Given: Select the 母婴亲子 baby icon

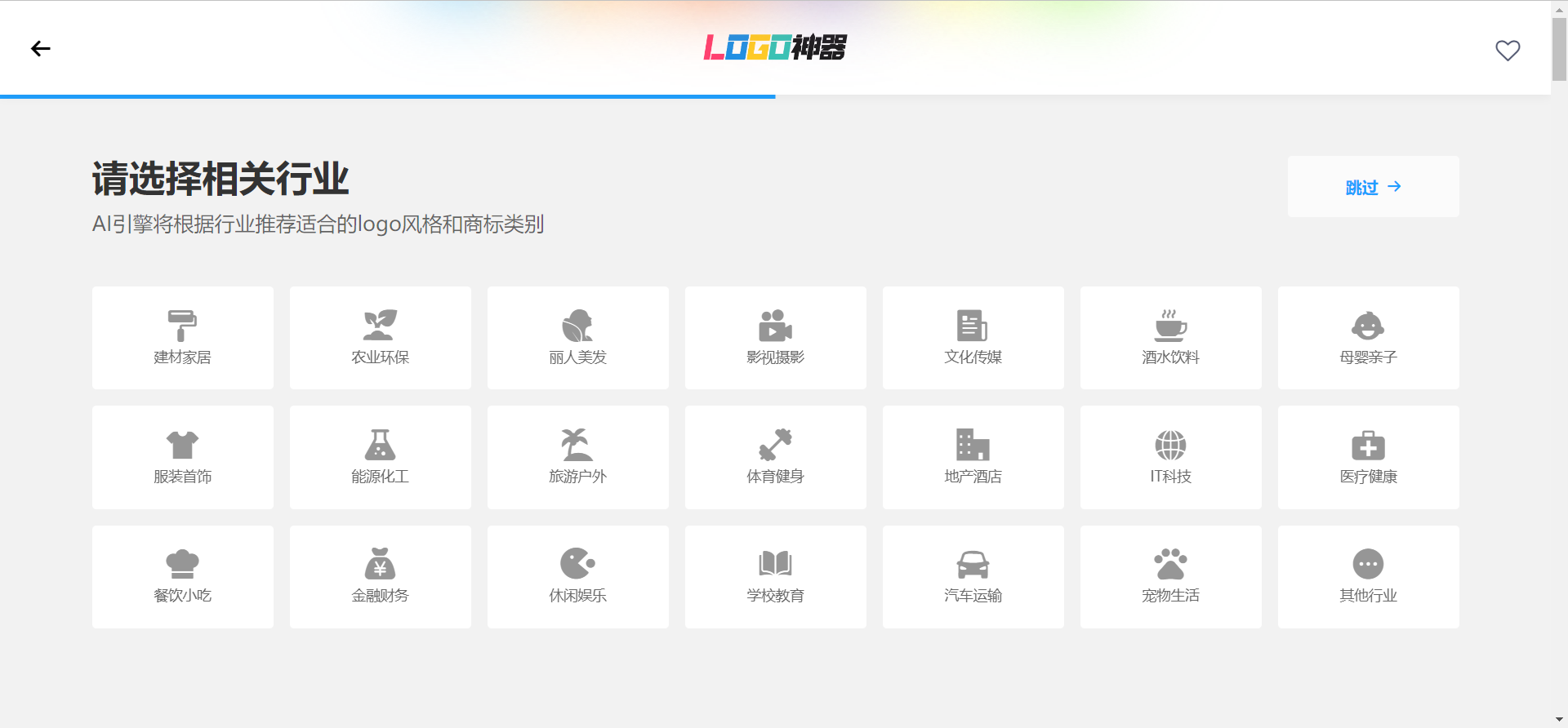Looking at the screenshot, I should [1368, 325].
